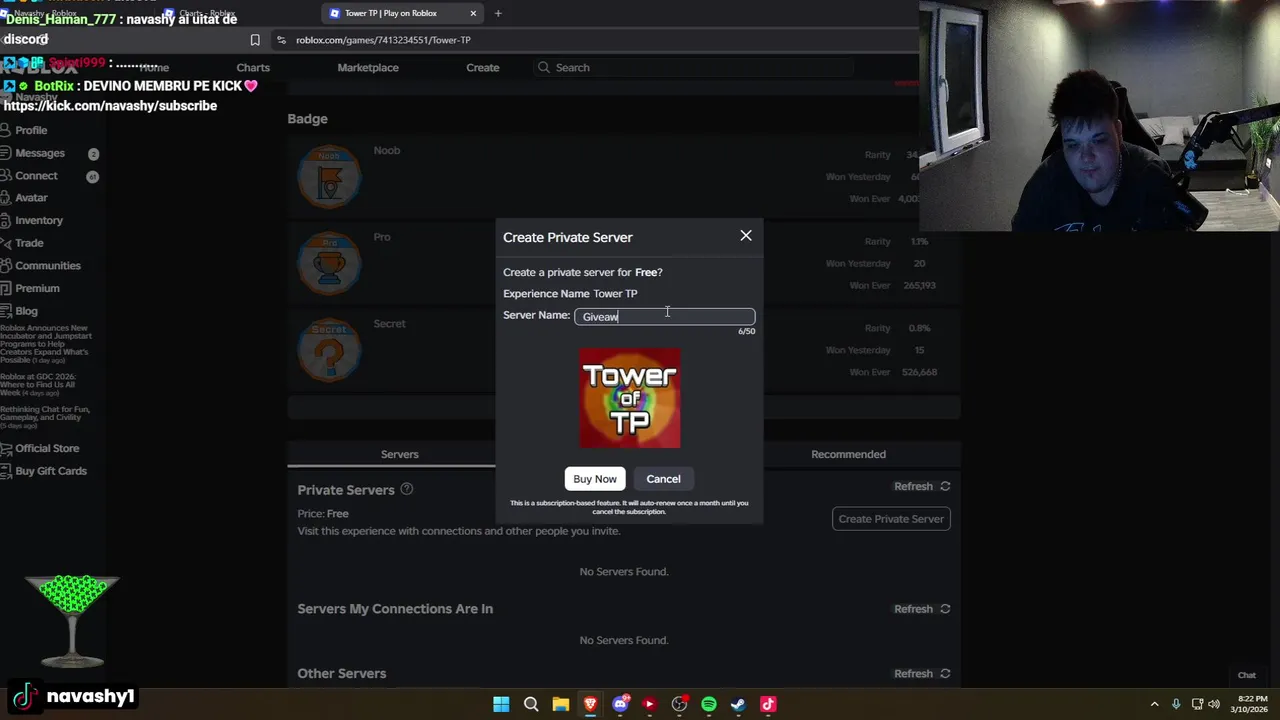Open Messages in the sidebar
This screenshot has height=720, width=1280.
40,153
